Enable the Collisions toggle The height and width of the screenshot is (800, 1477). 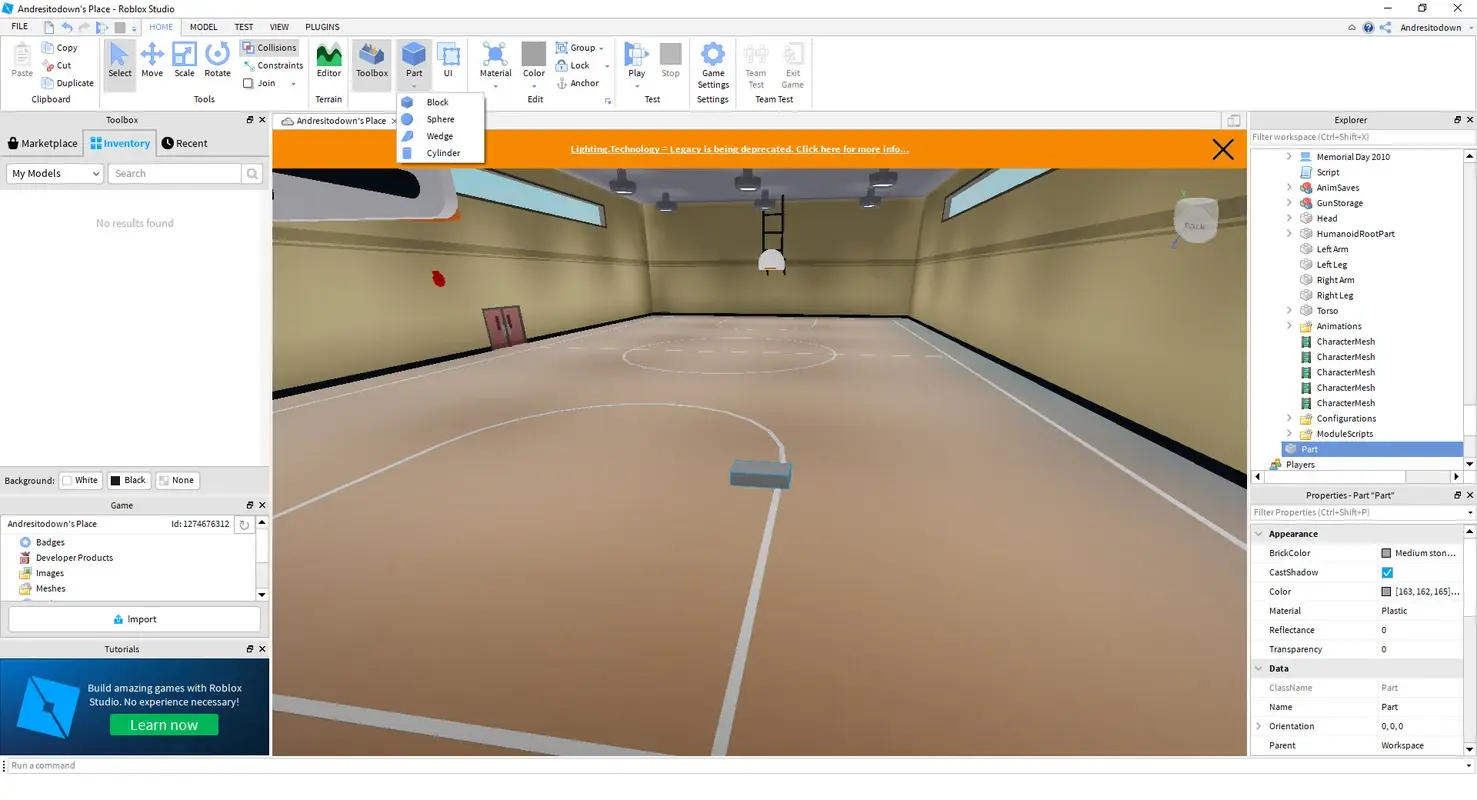coord(270,47)
